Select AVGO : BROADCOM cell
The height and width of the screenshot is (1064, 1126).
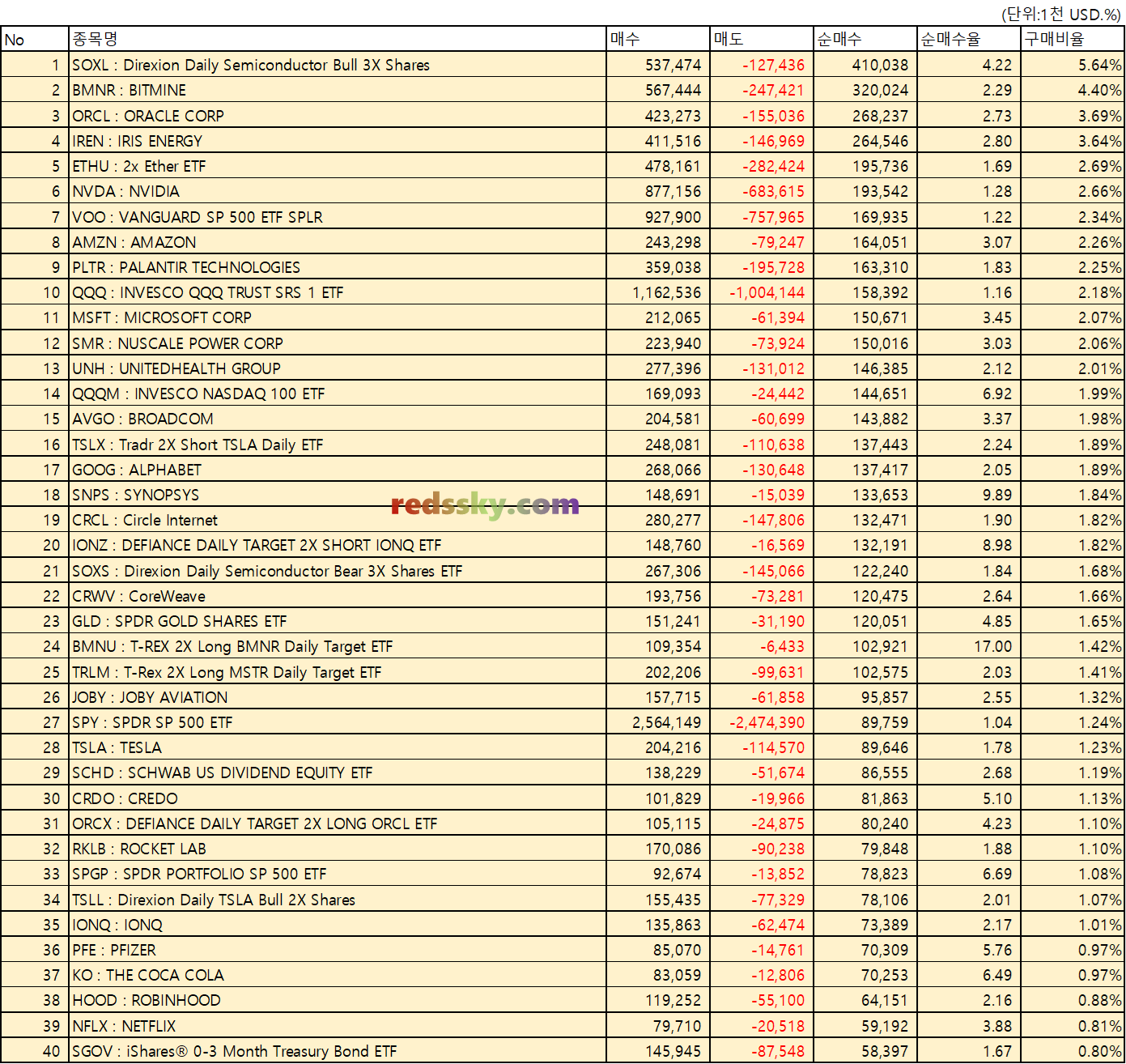338,419
